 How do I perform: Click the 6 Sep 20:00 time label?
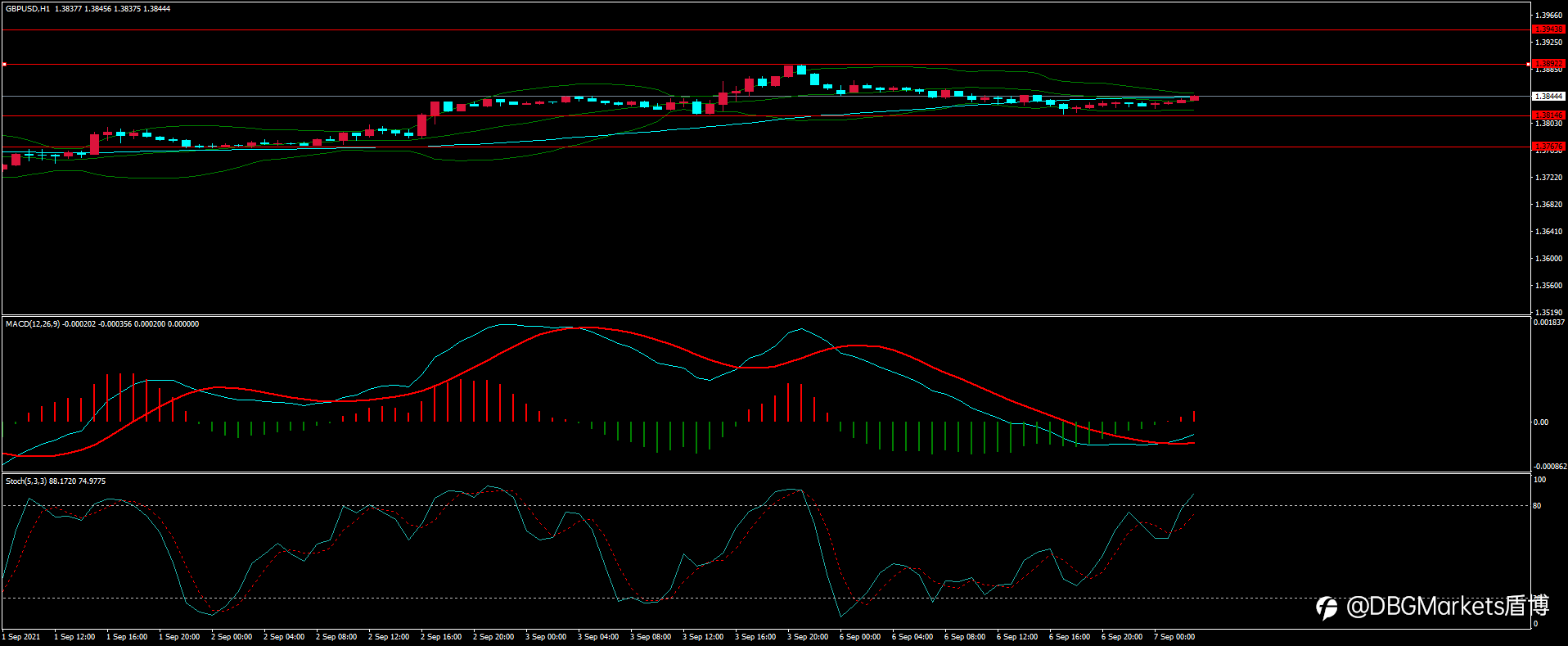click(1122, 637)
